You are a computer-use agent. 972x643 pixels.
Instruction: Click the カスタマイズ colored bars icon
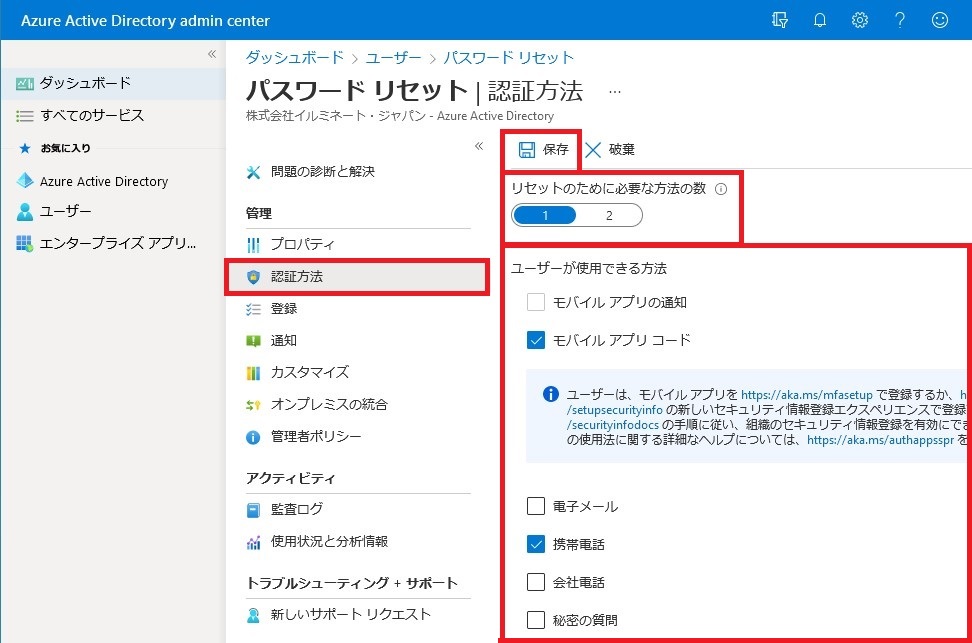click(x=254, y=373)
